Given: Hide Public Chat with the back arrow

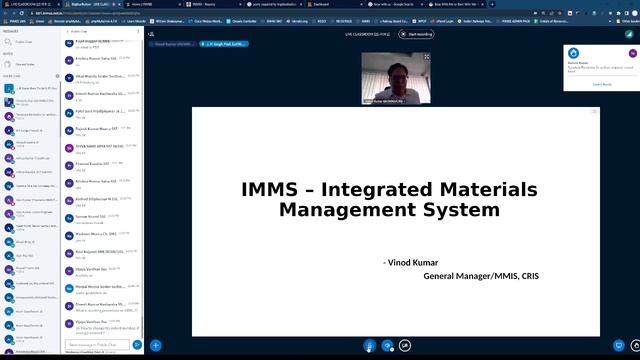Looking at the screenshot, I should (68, 31).
